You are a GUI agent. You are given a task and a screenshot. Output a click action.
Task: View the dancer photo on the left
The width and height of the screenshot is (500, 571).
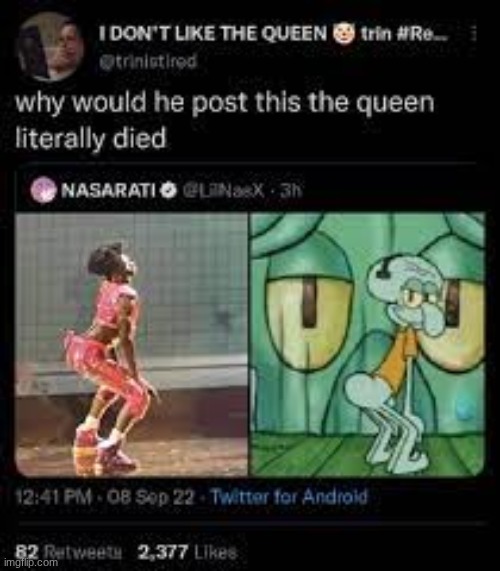133,344
